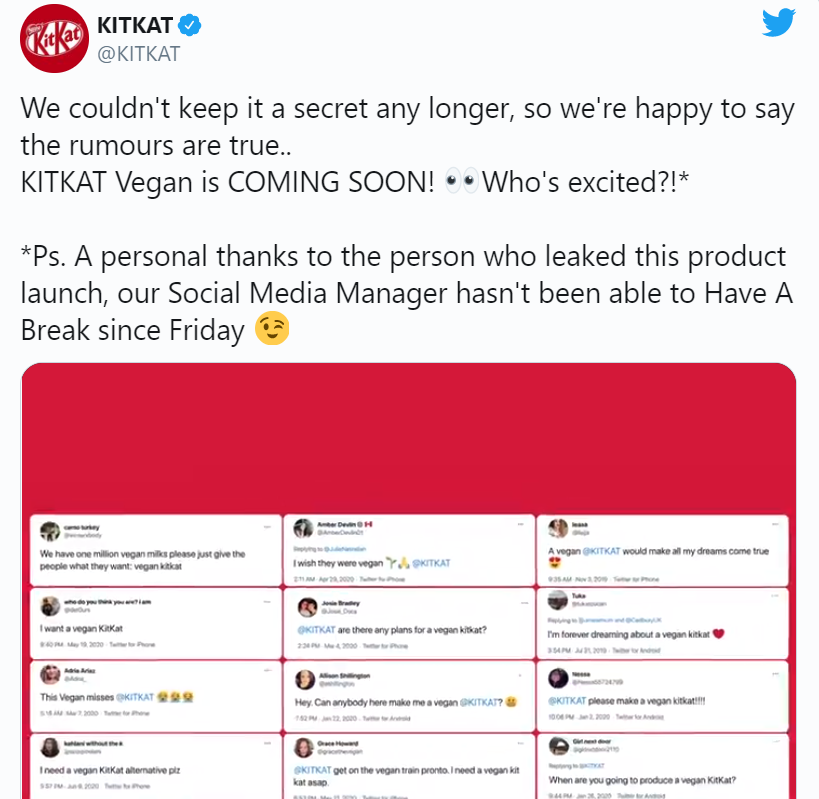The image size is (819, 799).
Task: Open more options on camo turkey's tweet
Action: (x=267, y=525)
